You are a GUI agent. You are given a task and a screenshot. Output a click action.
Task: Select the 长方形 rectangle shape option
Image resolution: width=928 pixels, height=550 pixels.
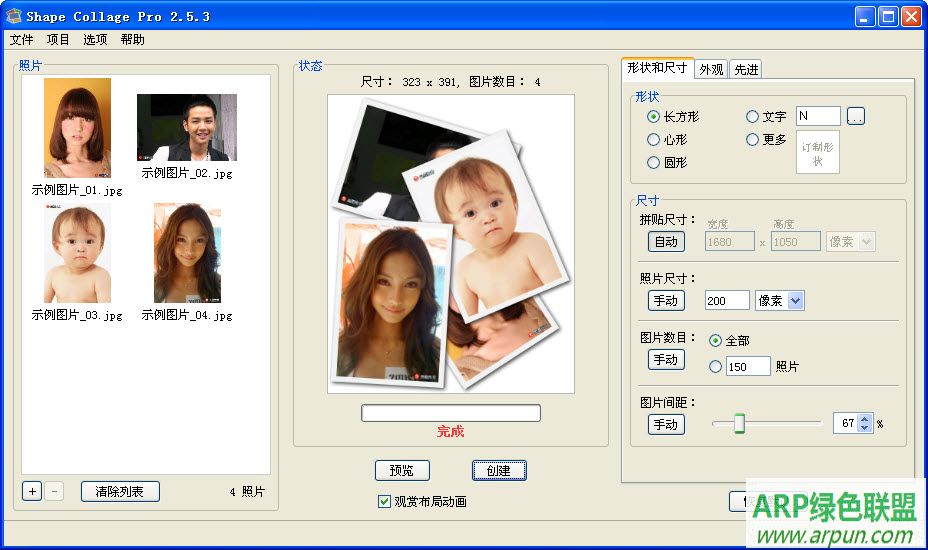click(673, 117)
